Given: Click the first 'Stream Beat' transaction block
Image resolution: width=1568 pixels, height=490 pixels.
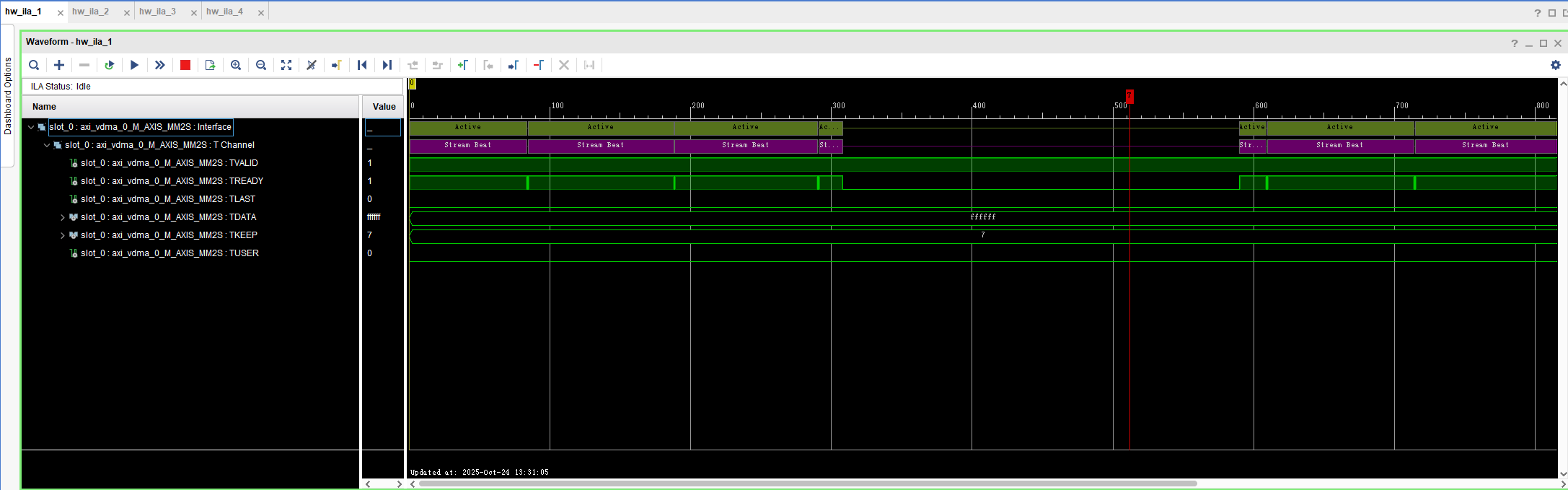Looking at the screenshot, I should coord(468,145).
